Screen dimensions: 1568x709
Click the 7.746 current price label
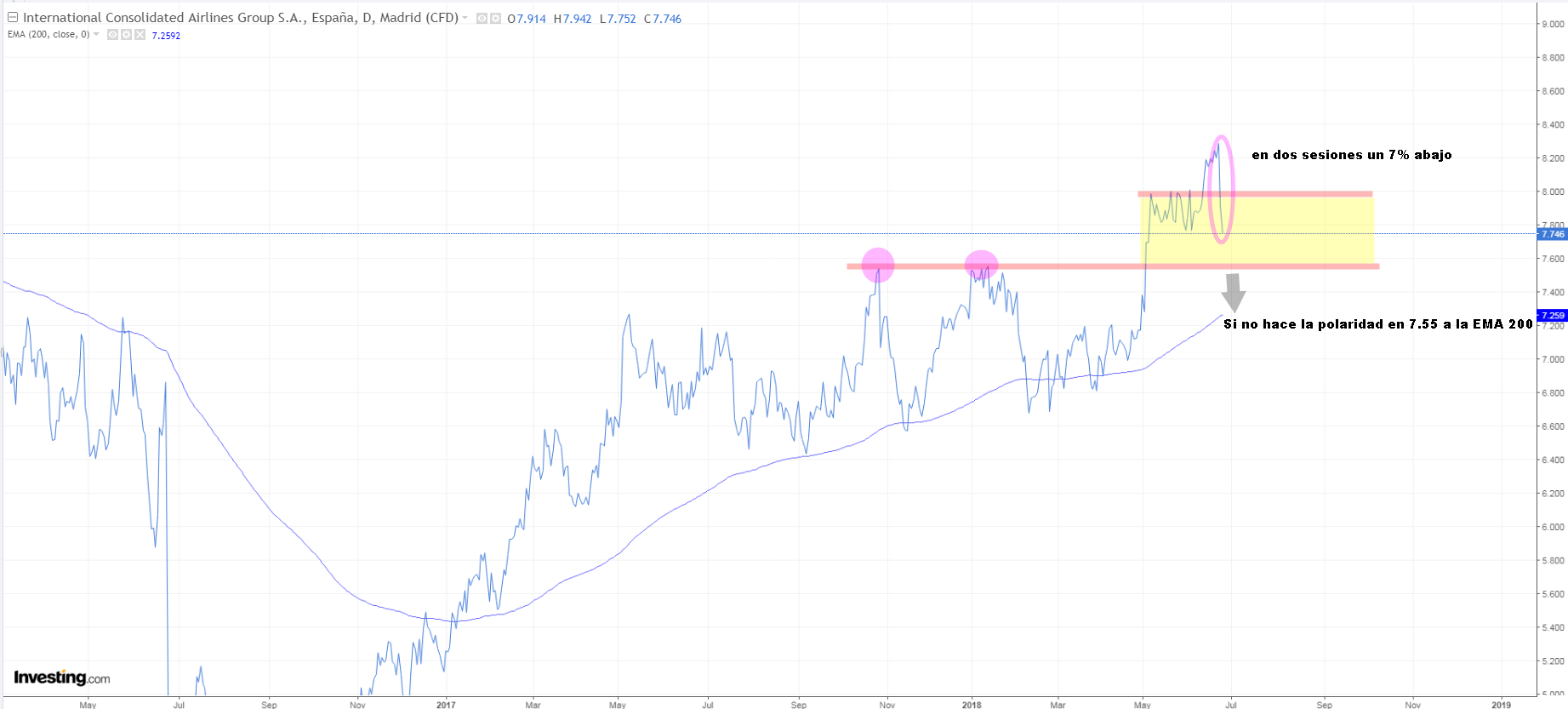tap(1553, 234)
